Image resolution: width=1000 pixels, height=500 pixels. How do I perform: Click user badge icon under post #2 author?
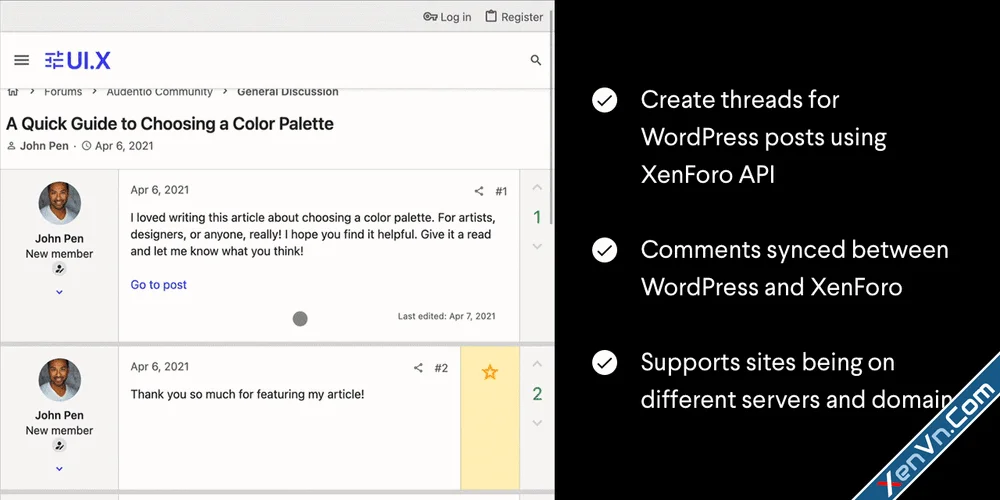tap(59, 445)
